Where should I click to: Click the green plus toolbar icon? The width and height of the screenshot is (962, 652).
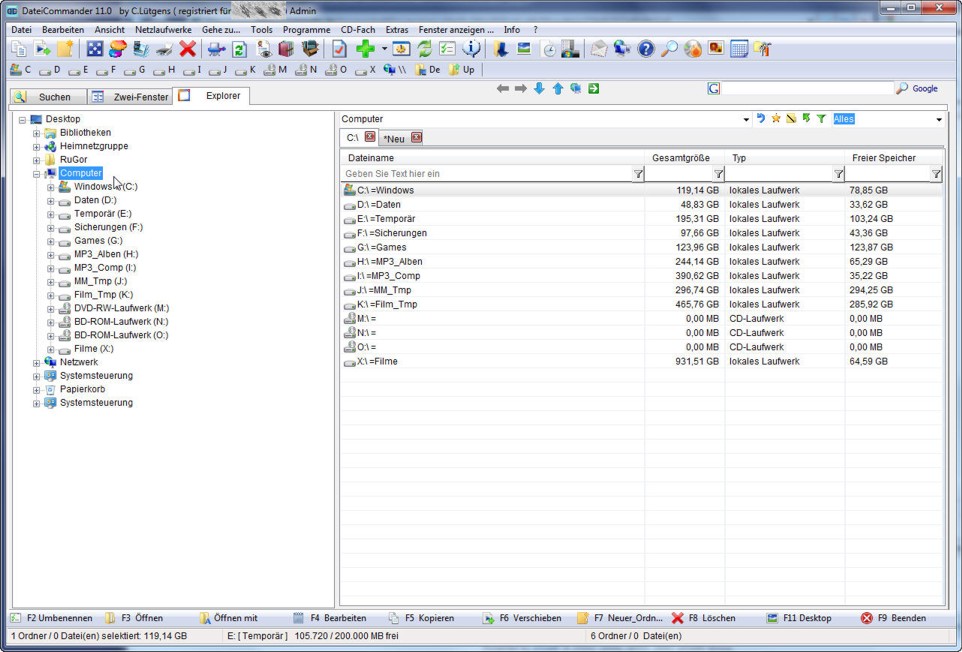tap(365, 49)
